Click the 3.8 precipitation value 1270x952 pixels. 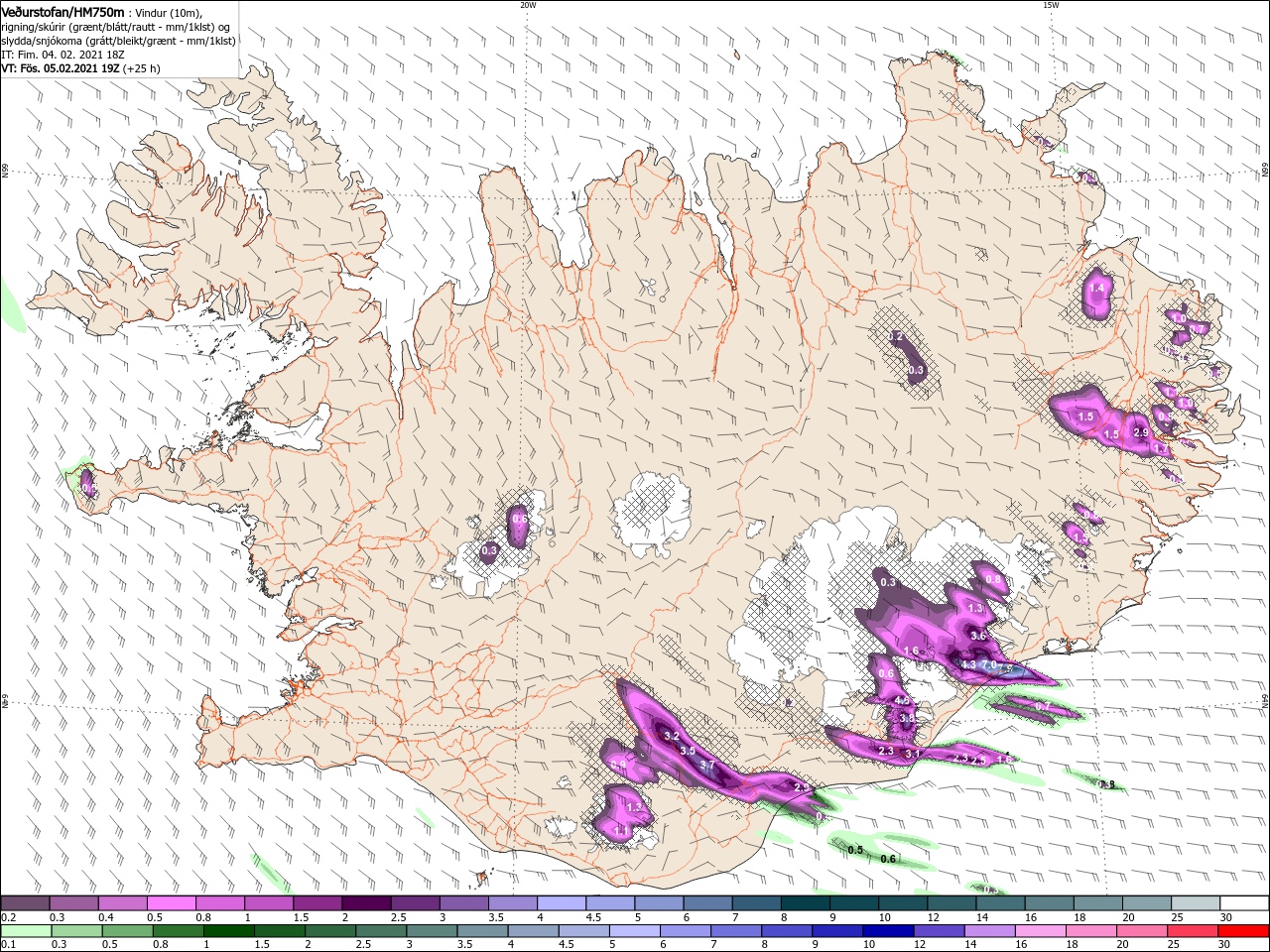[907, 718]
